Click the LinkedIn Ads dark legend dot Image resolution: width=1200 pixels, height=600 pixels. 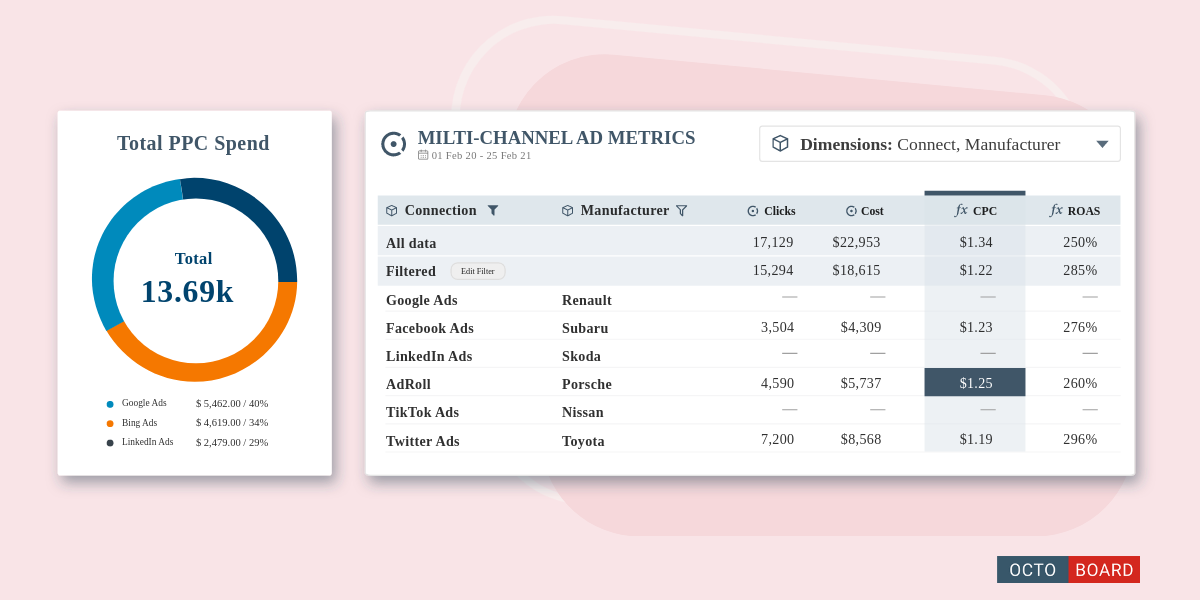tap(110, 442)
